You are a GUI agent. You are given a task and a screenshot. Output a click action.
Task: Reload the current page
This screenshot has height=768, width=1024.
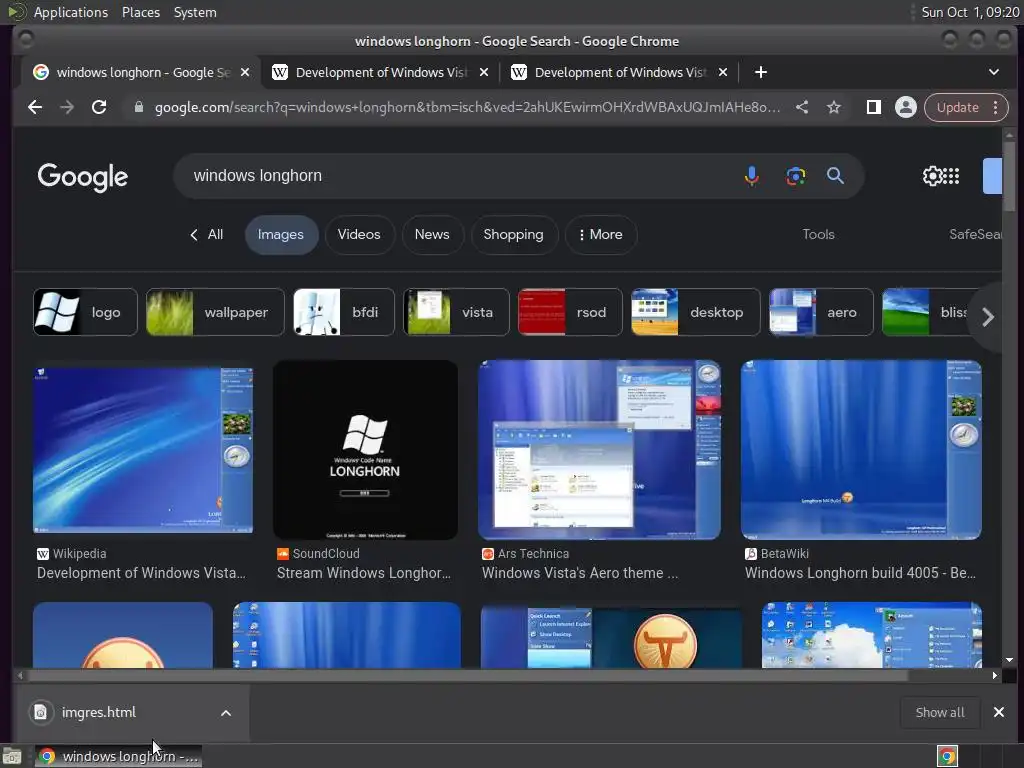(x=99, y=107)
